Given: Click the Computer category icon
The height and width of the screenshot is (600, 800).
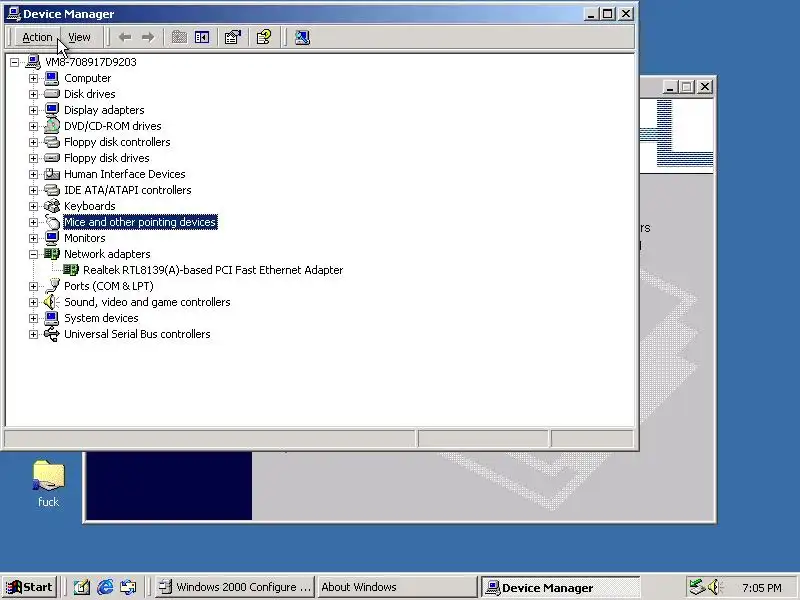Looking at the screenshot, I should [52, 78].
